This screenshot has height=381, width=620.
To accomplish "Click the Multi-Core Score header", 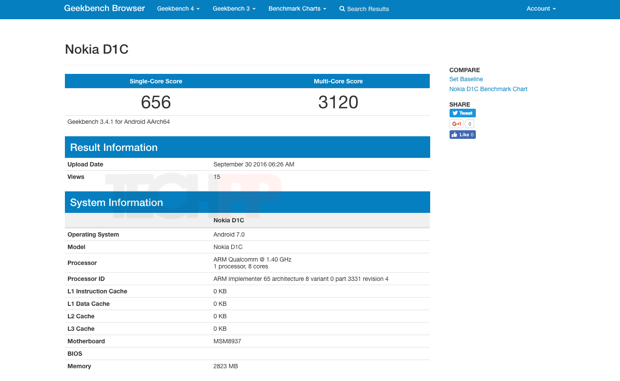I will (x=338, y=81).
